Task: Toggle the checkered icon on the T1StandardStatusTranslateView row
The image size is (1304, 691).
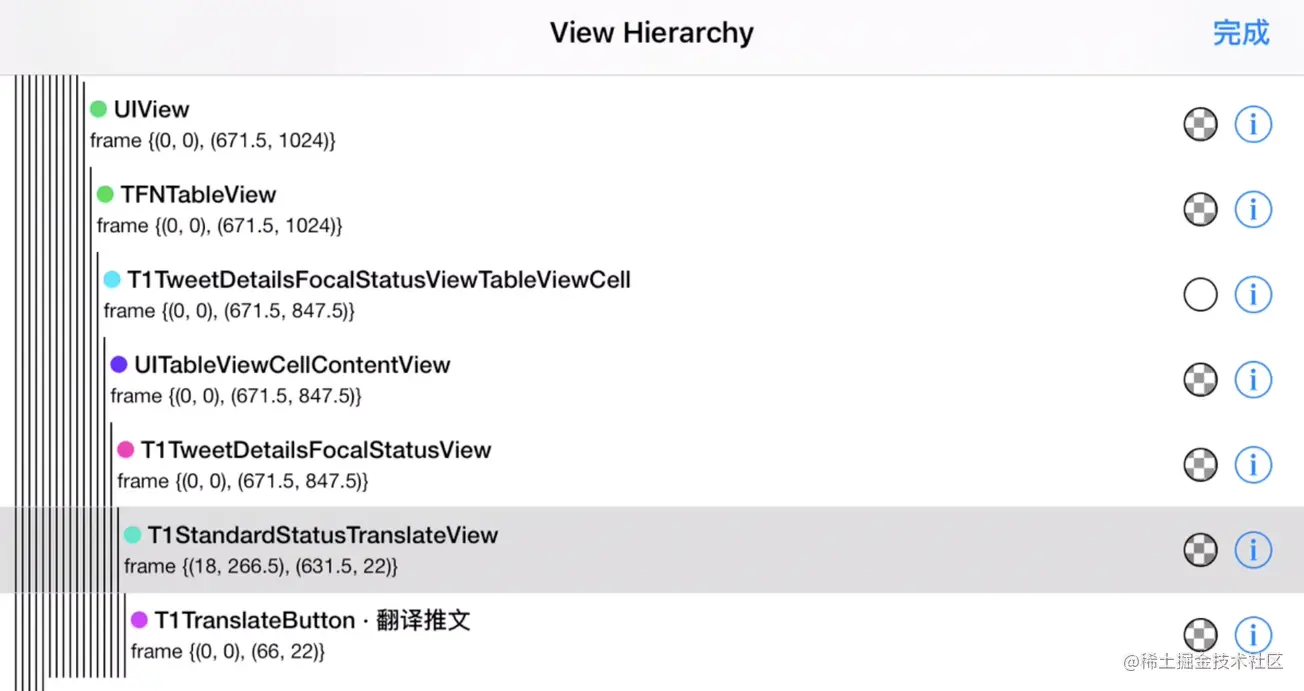Action: point(1200,549)
